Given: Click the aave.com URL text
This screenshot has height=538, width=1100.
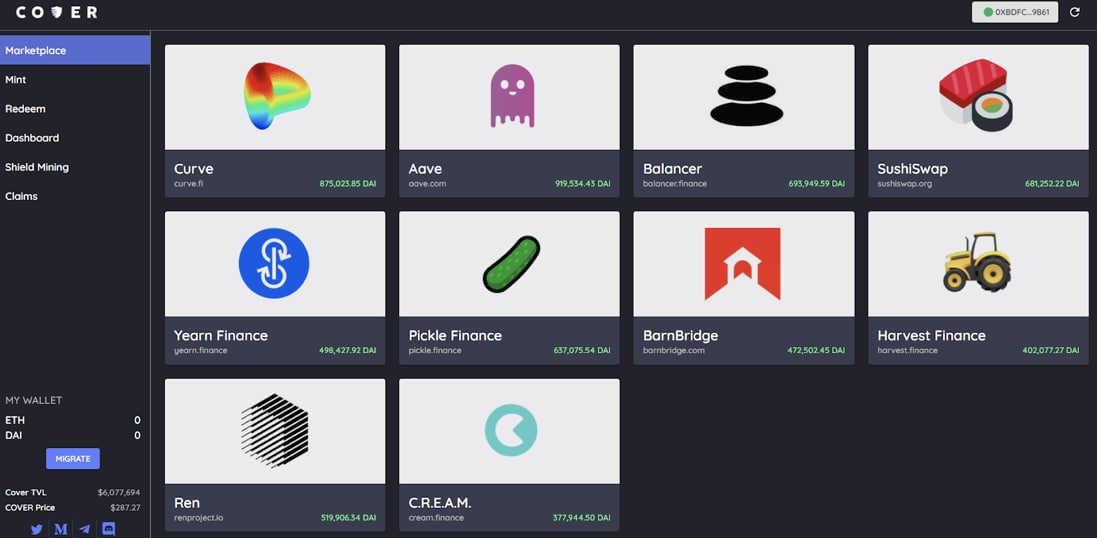Looking at the screenshot, I should click(x=427, y=184).
